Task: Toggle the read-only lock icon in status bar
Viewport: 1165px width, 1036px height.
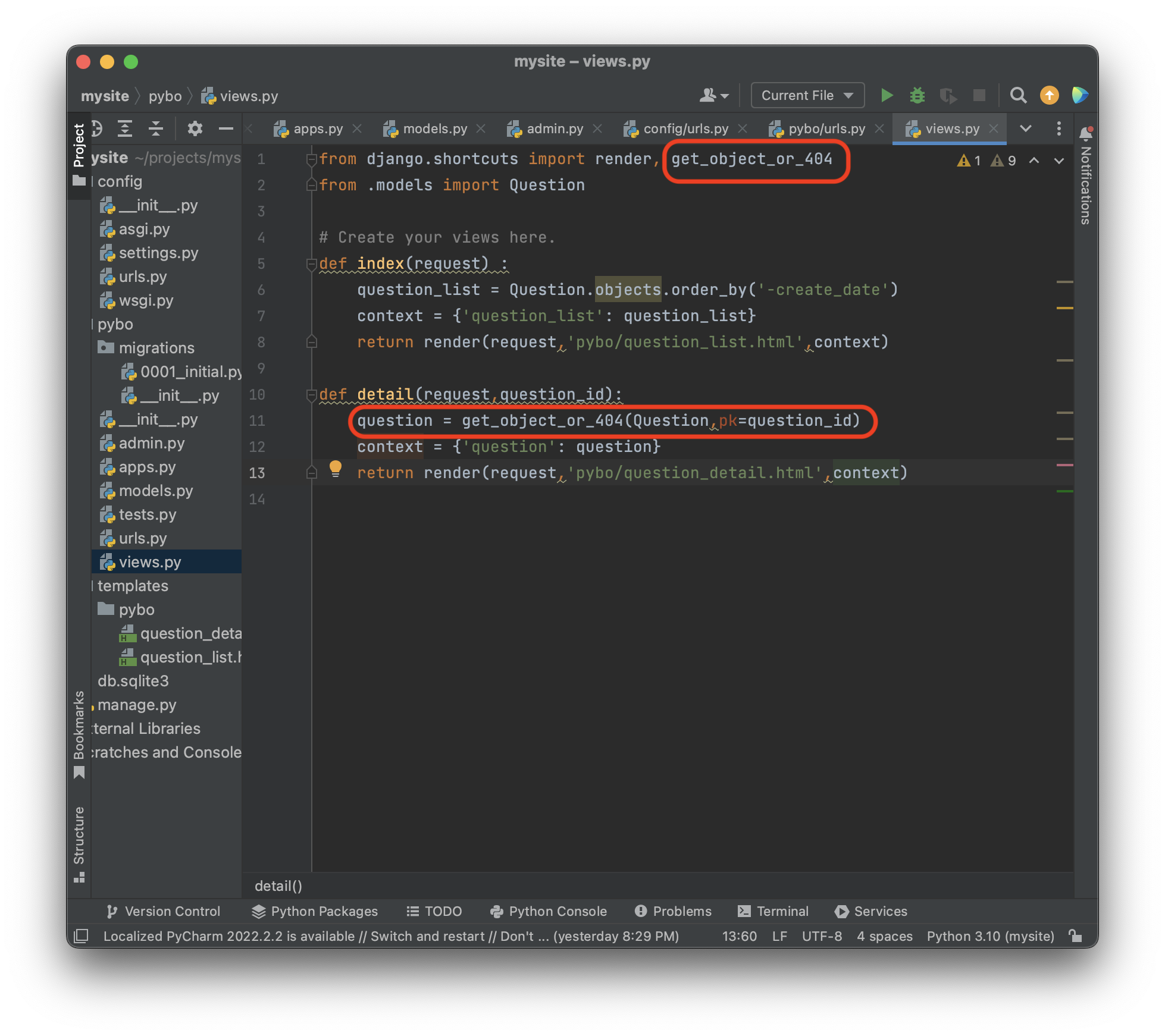Action: 1075,936
